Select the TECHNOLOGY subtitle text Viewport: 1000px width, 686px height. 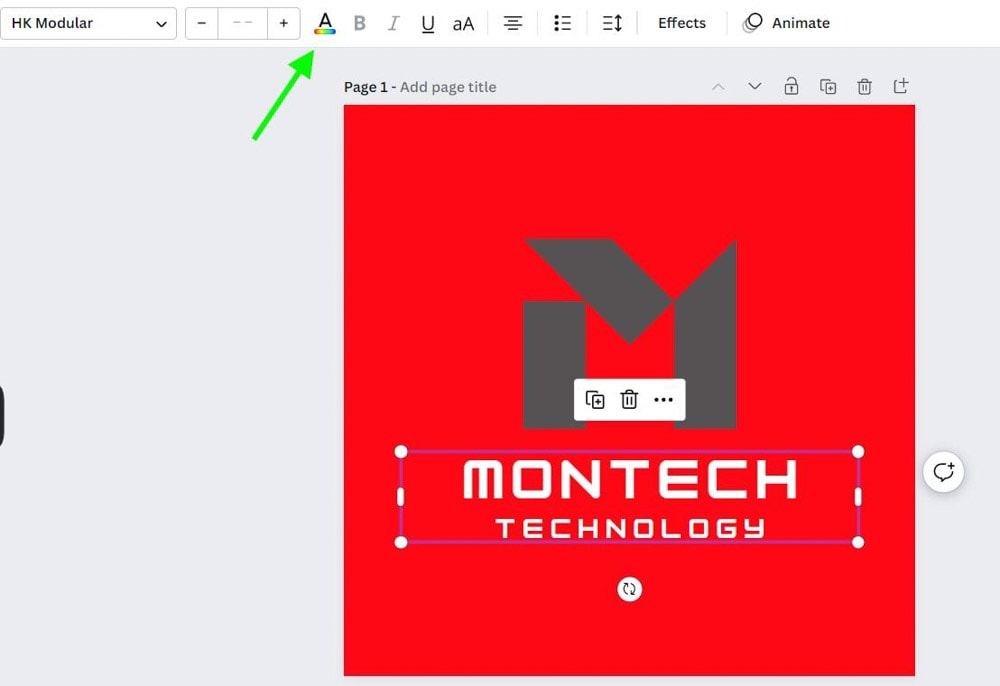629,528
